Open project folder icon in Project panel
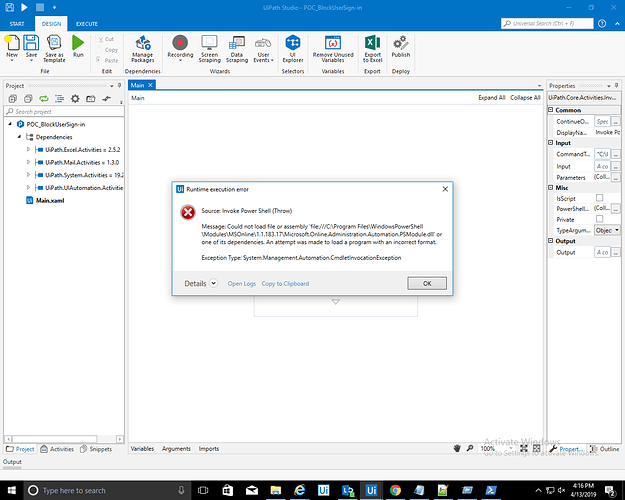Image resolution: width=625 pixels, height=500 pixels. [90, 98]
